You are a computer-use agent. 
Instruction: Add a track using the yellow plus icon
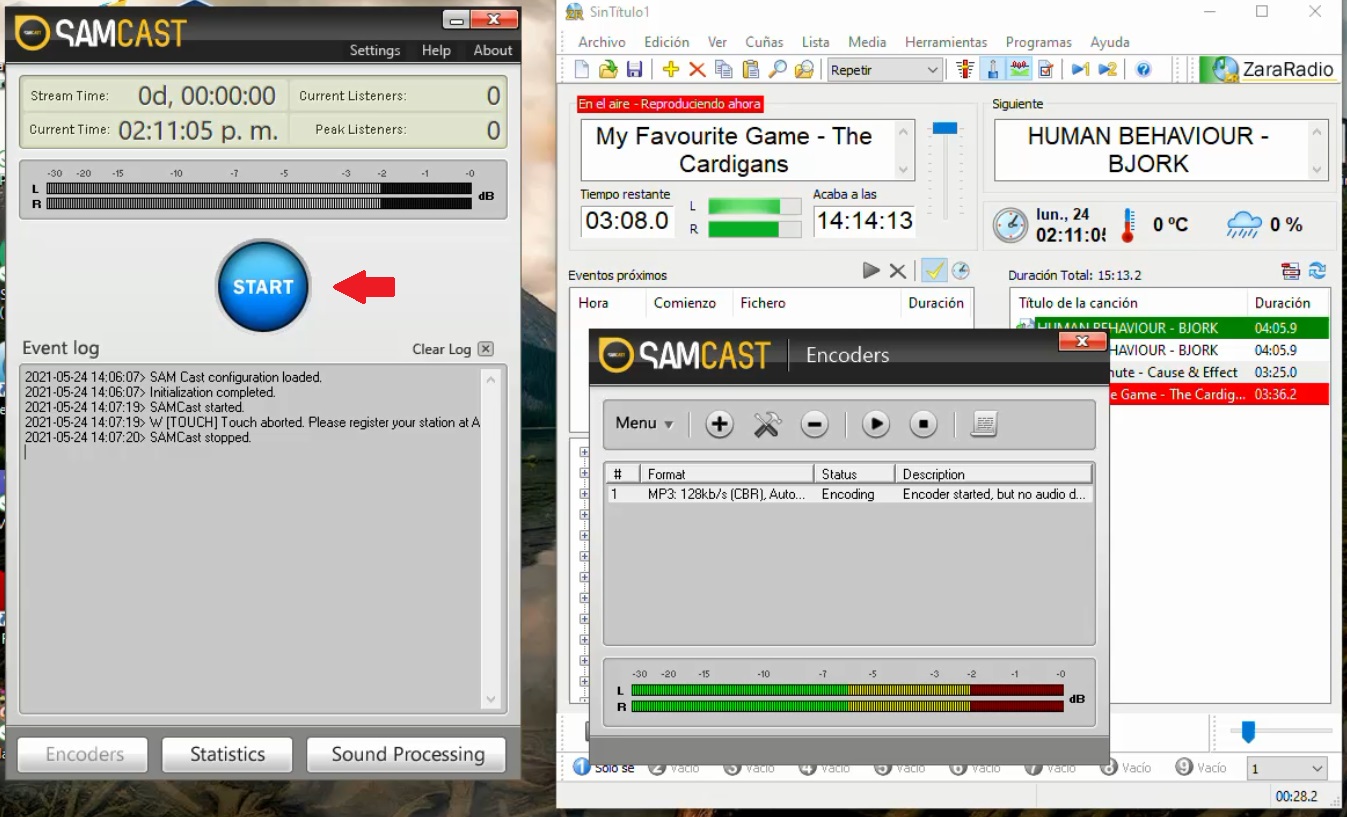(x=671, y=69)
